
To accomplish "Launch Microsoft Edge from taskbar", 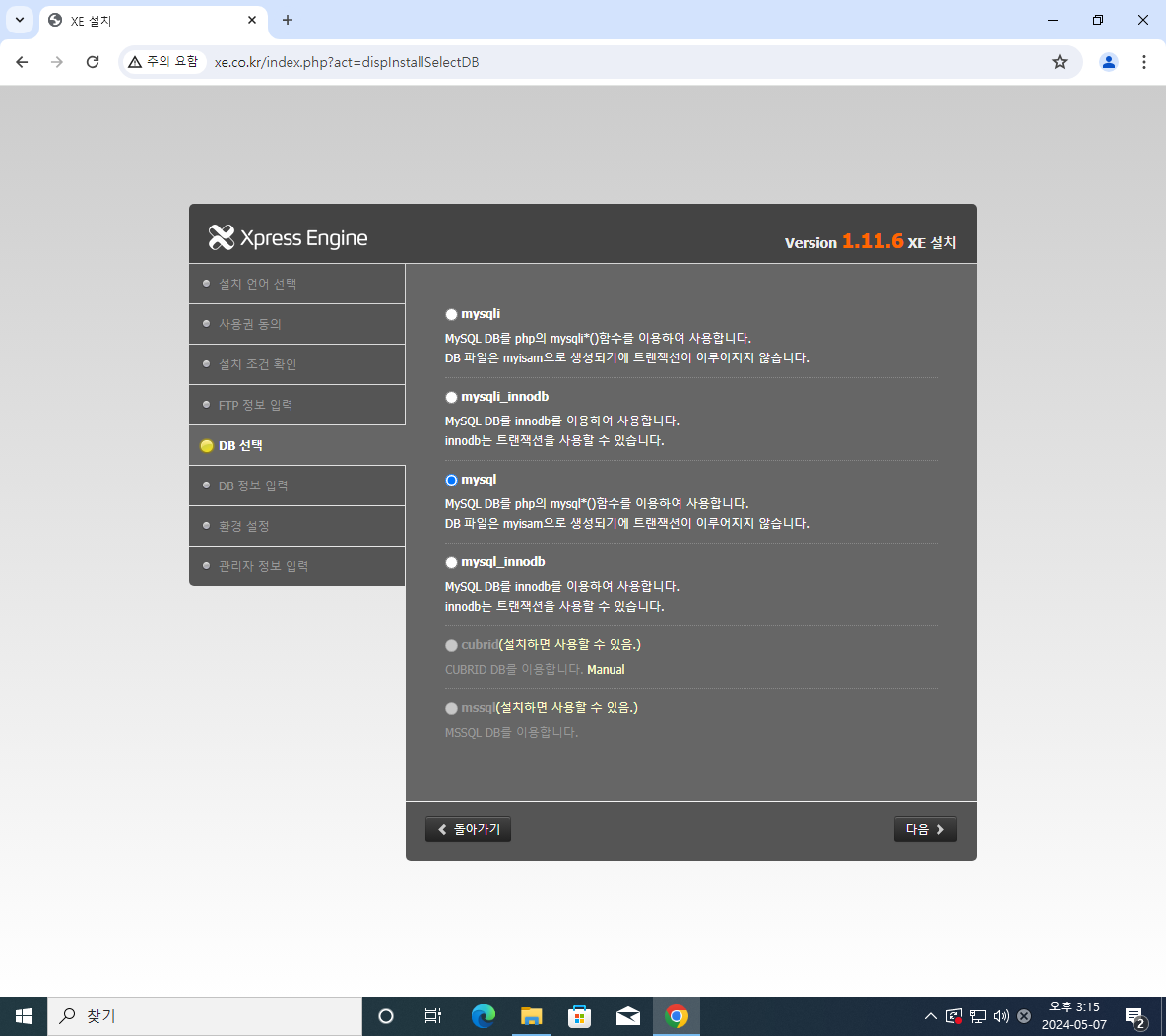I will tap(484, 1016).
